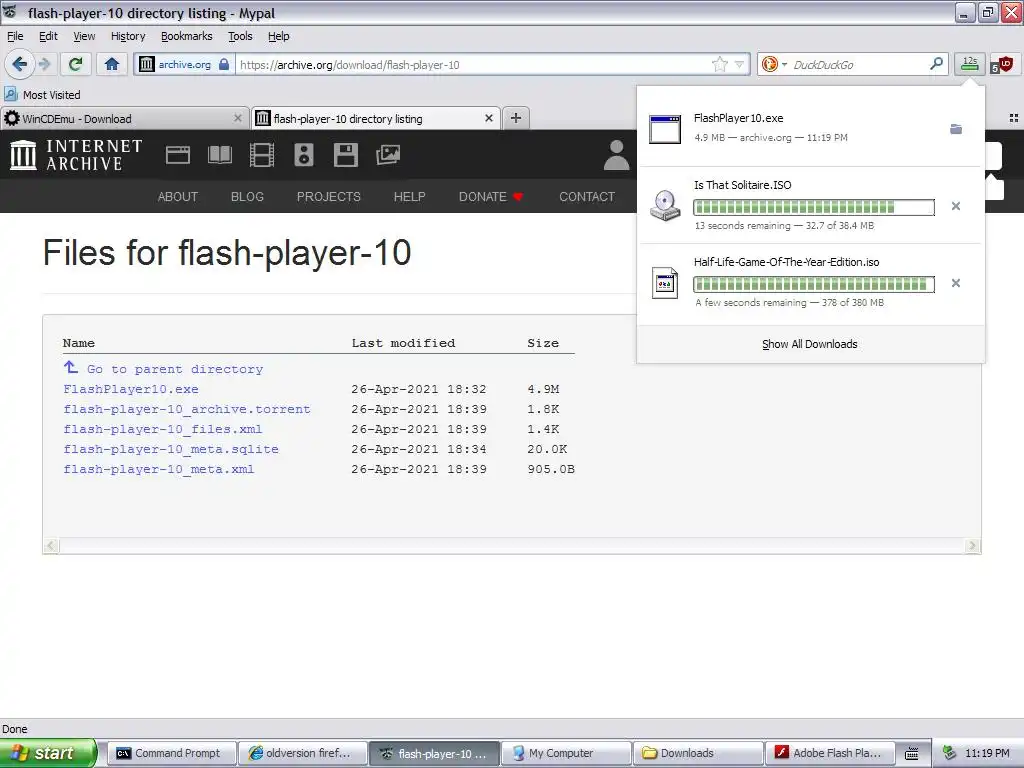Open flash-player-10_meta.xml link

159,469
